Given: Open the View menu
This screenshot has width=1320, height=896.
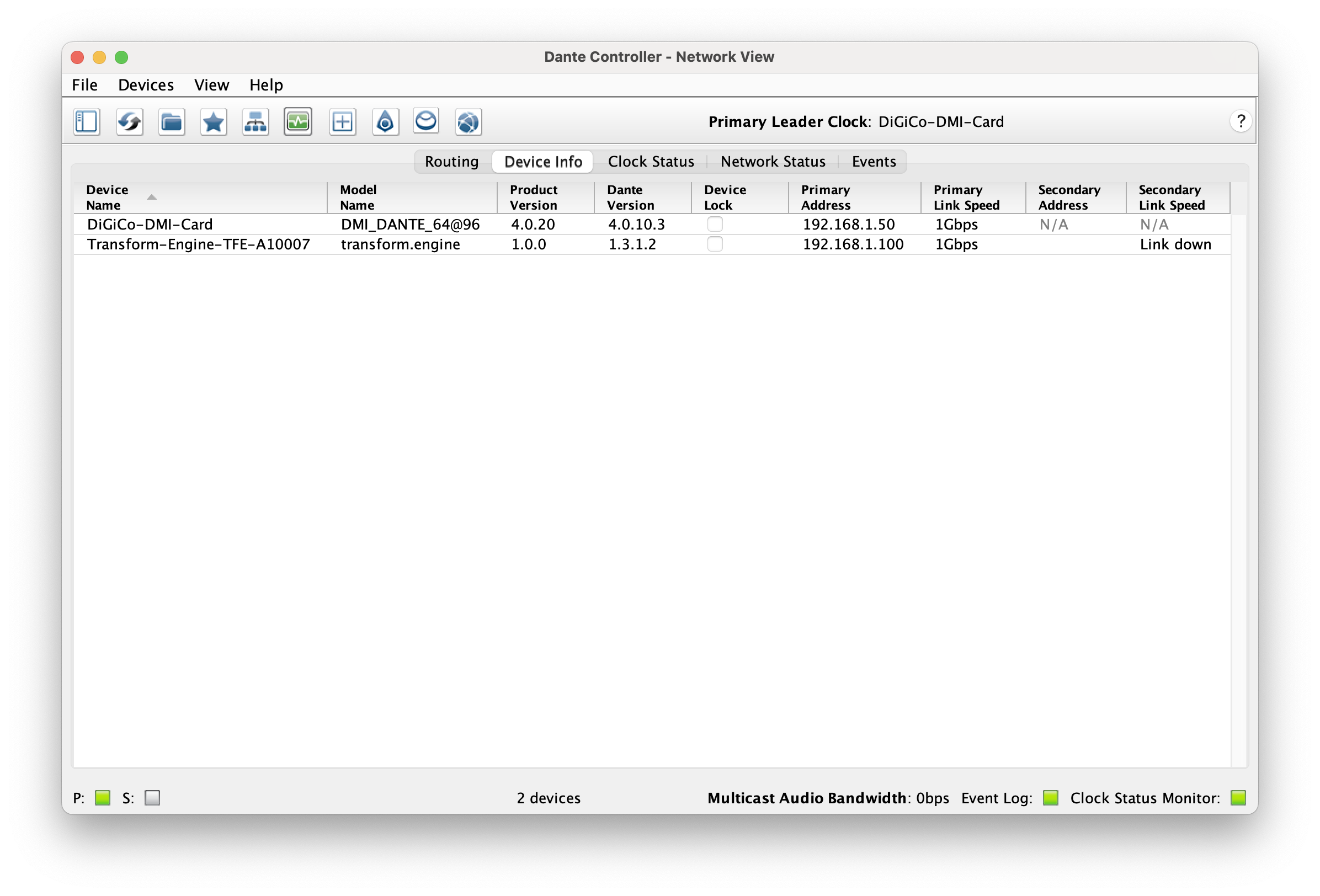Looking at the screenshot, I should (212, 85).
